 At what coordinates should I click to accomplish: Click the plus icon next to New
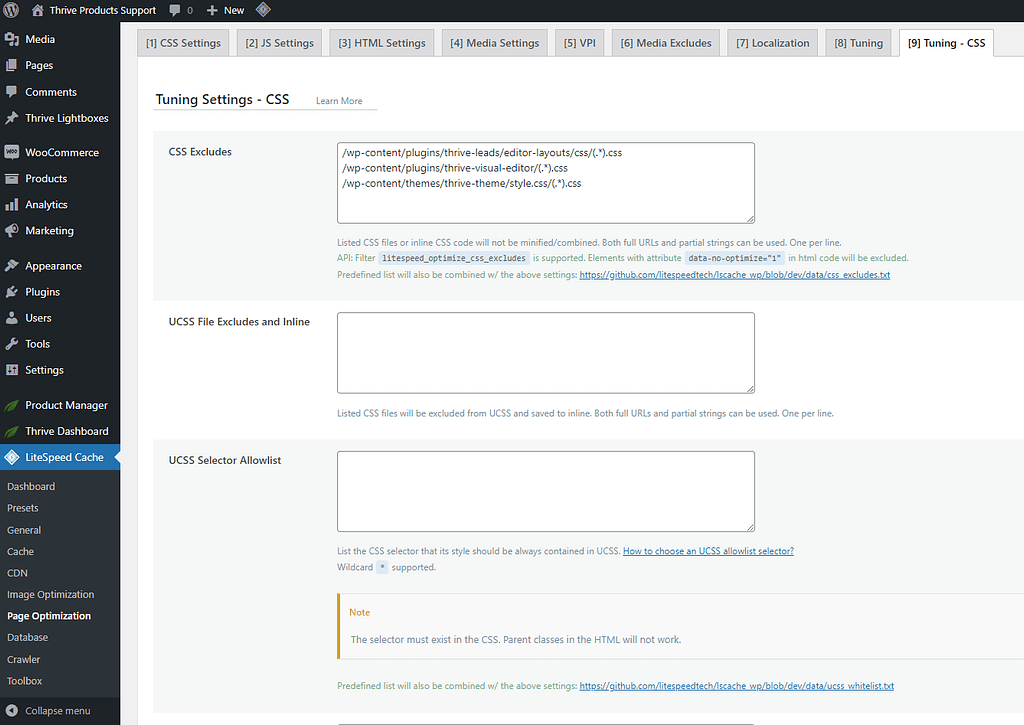coord(212,10)
